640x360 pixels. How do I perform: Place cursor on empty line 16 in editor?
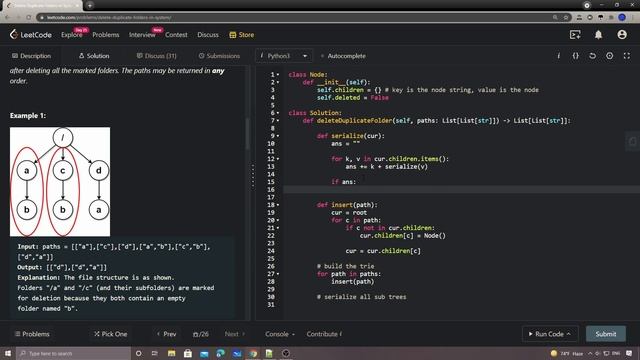[461, 190]
